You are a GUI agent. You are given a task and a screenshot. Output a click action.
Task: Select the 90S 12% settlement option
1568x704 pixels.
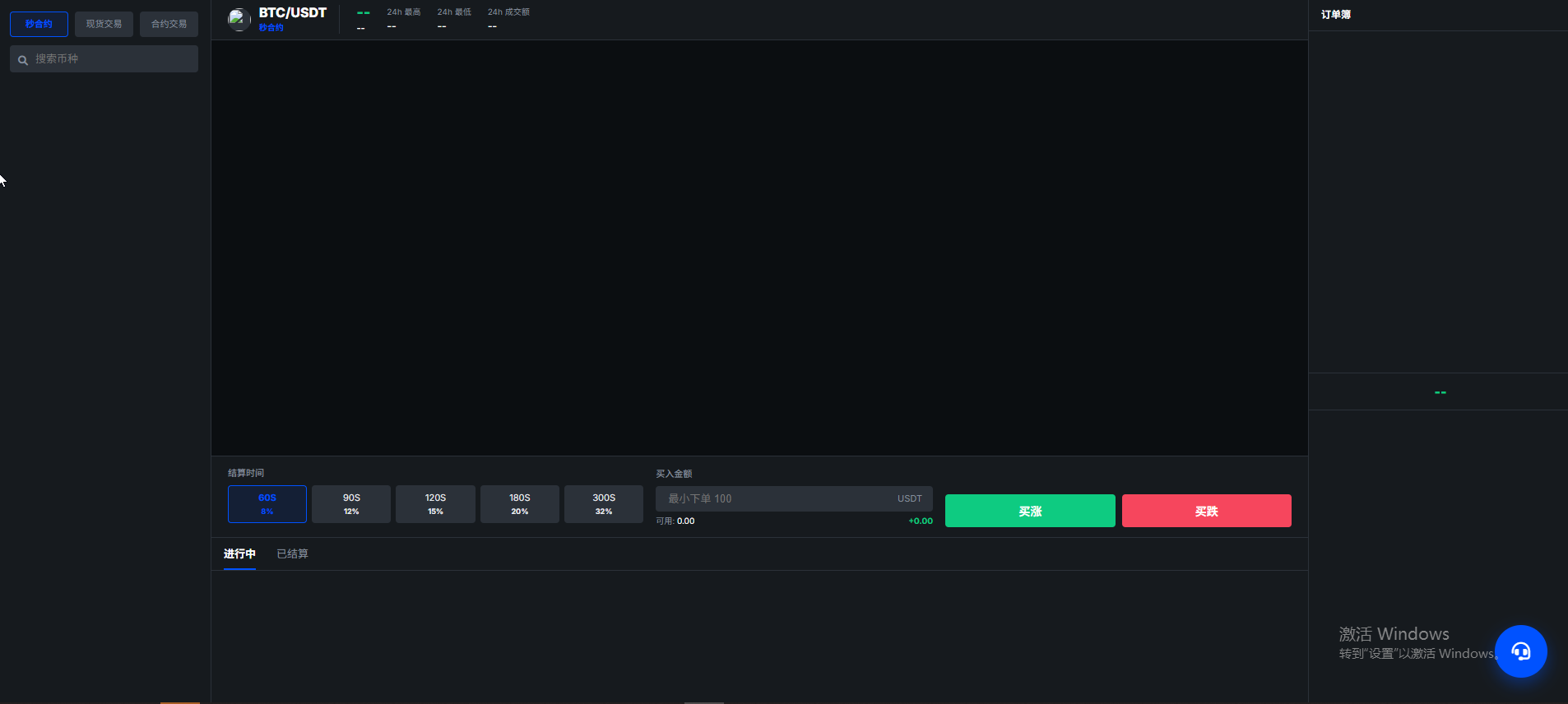351,504
